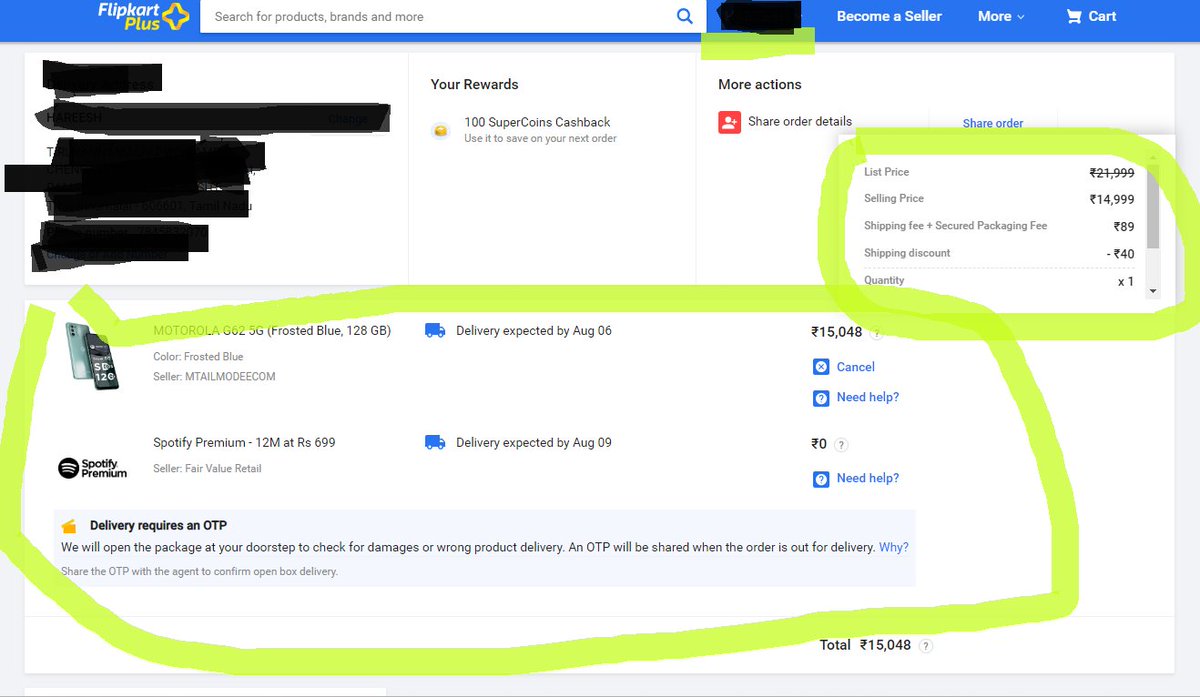This screenshot has width=1200, height=697.
Task: Click the 100 SuperCoins Cashback text
Action: coord(537,122)
